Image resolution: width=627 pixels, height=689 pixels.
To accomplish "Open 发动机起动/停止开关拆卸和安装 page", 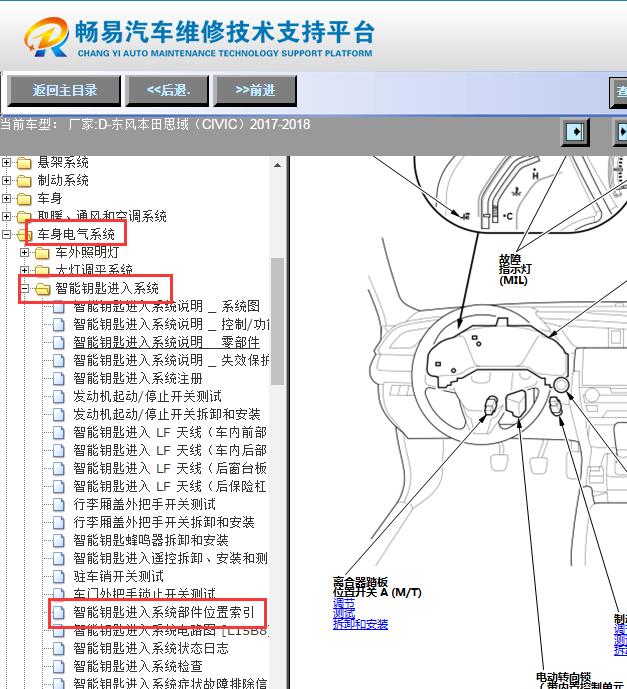I will pyautogui.click(x=167, y=414).
